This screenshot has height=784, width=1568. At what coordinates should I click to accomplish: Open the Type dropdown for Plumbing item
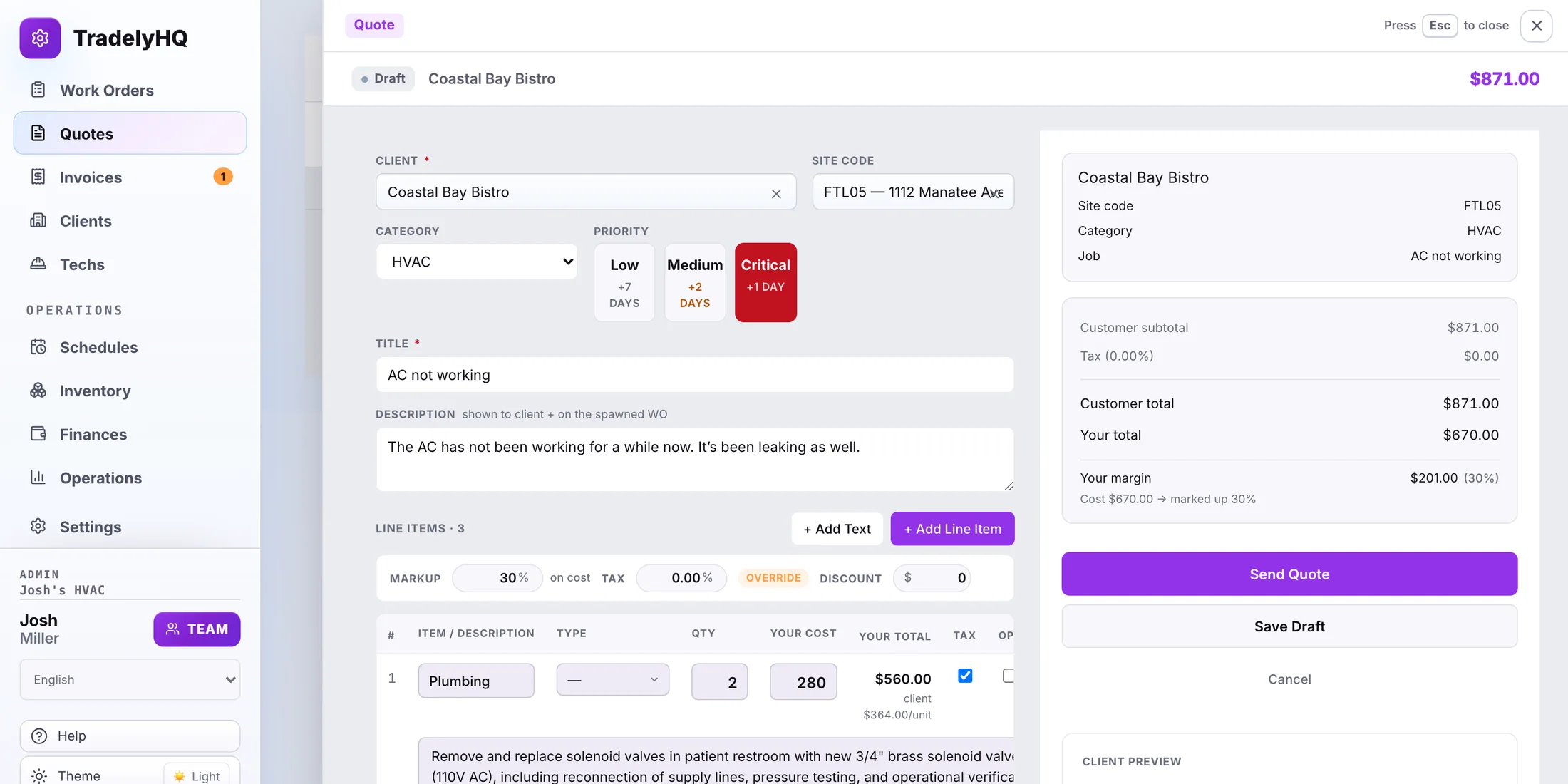click(613, 680)
